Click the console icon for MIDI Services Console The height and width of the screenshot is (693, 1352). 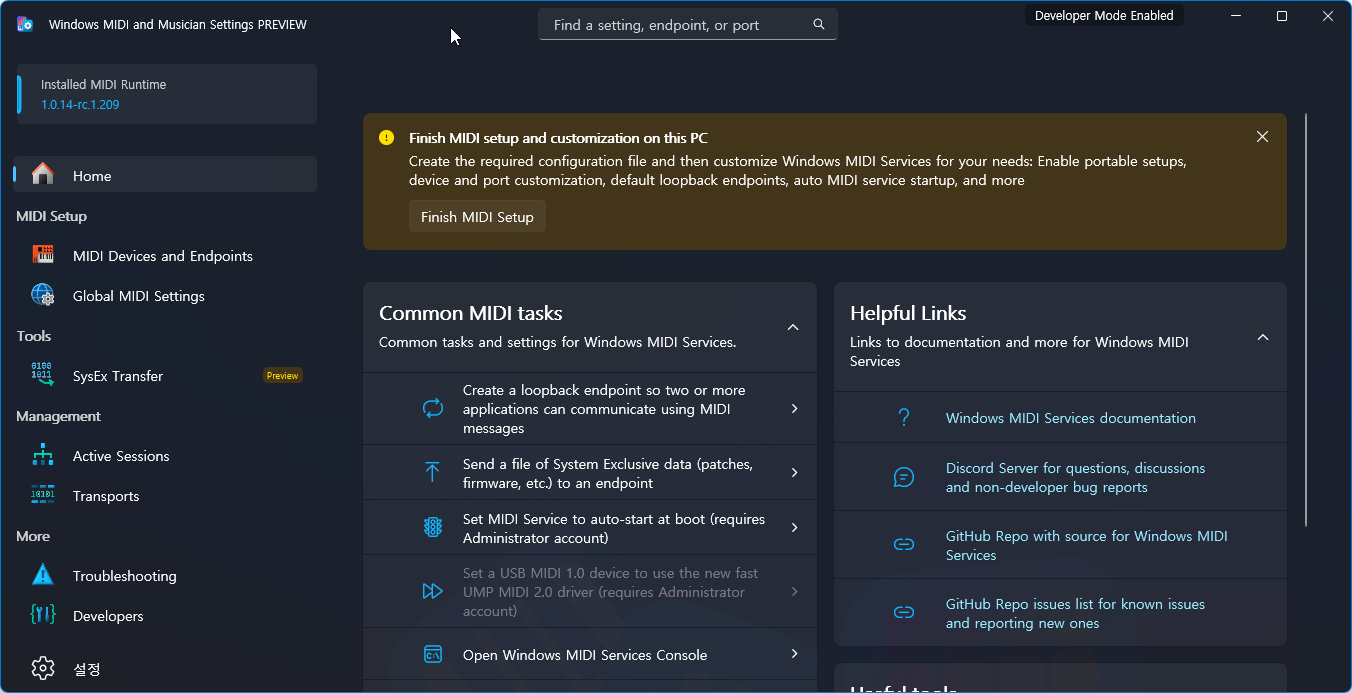pyautogui.click(x=432, y=655)
